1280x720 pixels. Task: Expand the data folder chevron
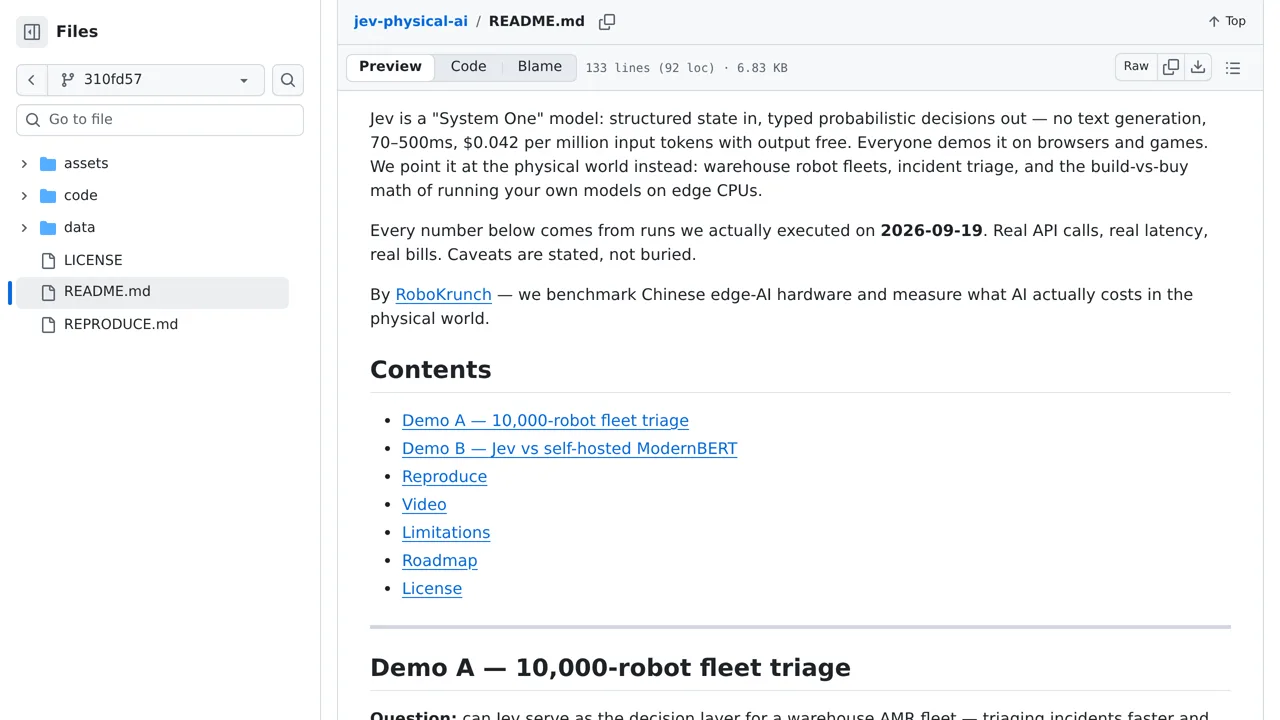(x=24, y=227)
